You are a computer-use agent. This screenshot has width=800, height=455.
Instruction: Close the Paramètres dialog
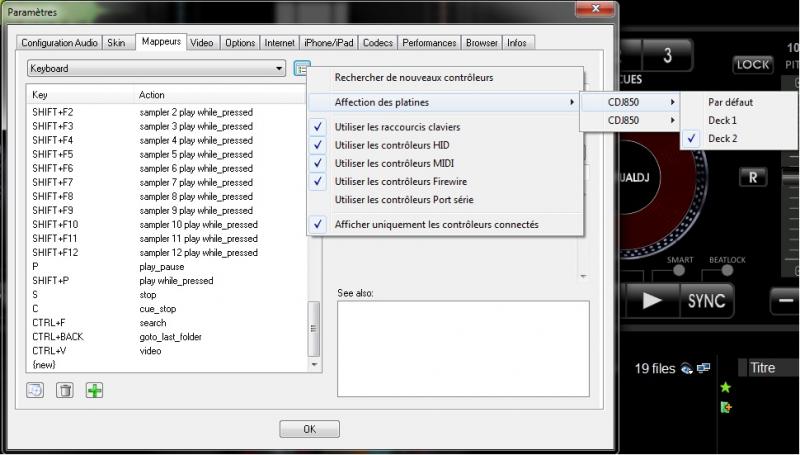click(594, 9)
